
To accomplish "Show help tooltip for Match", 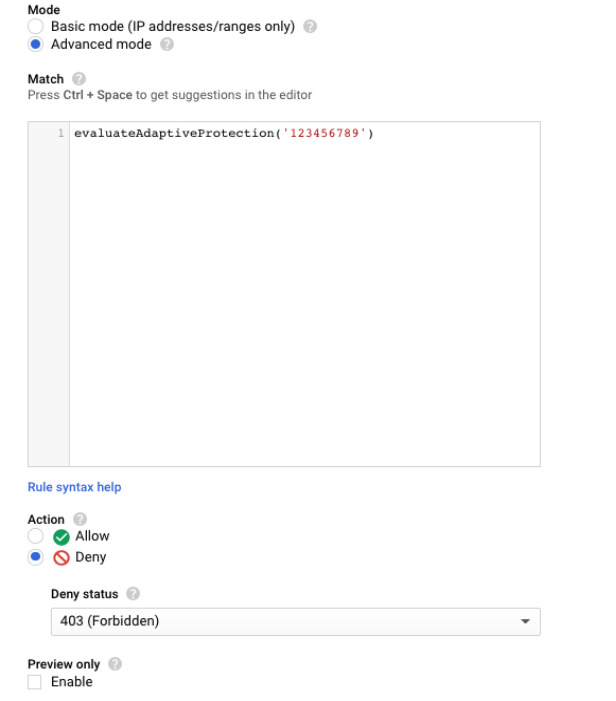I will [x=79, y=79].
